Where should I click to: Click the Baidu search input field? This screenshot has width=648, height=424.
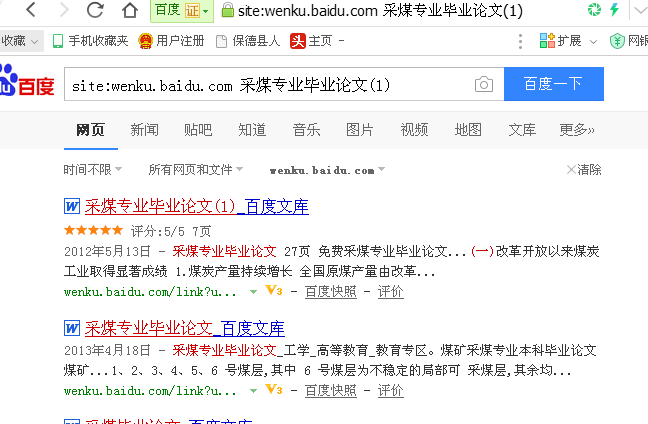(x=269, y=84)
